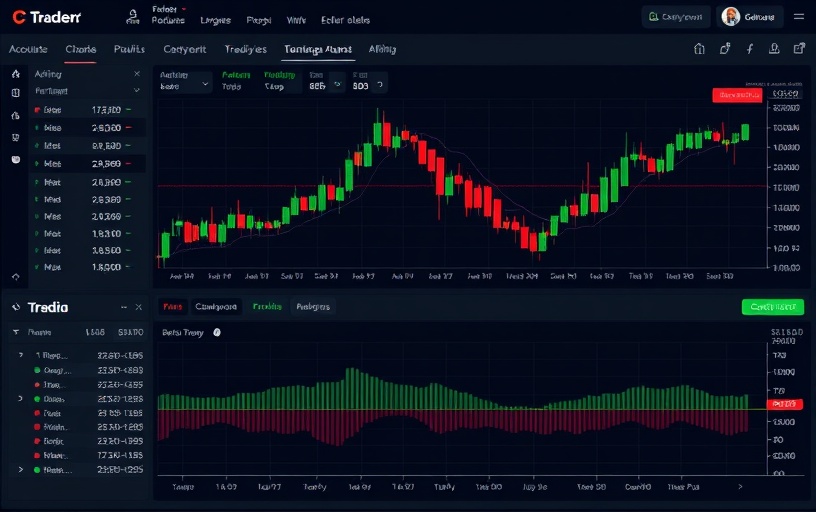Click the second icon in the left sidebar

tap(15, 93)
